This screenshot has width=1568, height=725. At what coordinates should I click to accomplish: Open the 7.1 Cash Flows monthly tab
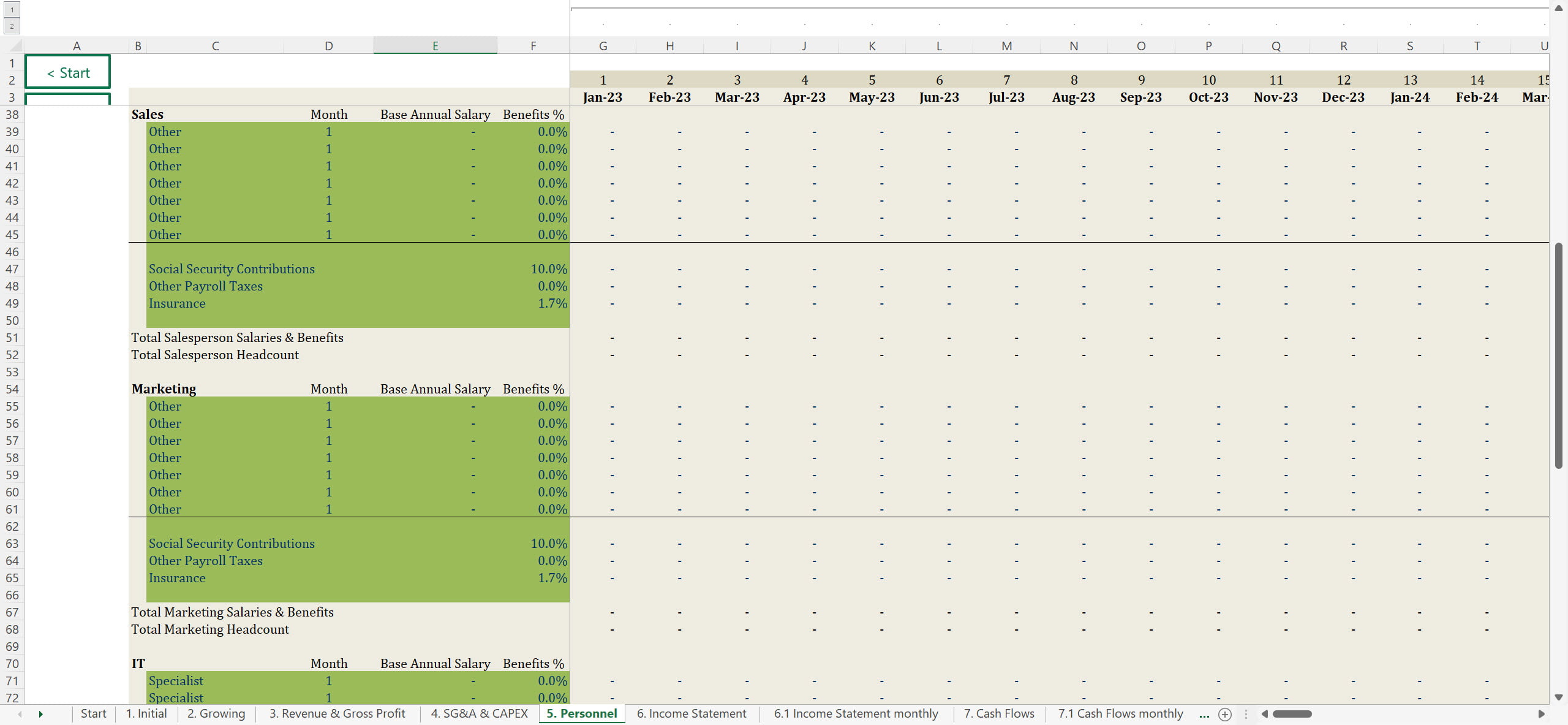point(1120,714)
